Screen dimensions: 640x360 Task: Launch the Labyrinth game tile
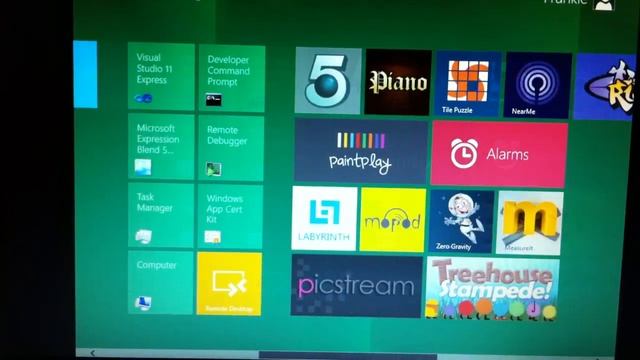pos(324,218)
